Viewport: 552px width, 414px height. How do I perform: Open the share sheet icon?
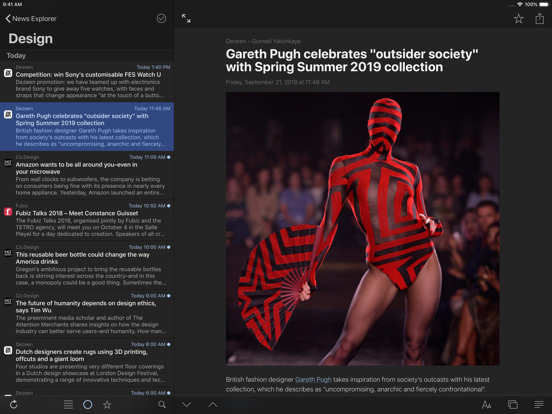[539, 18]
